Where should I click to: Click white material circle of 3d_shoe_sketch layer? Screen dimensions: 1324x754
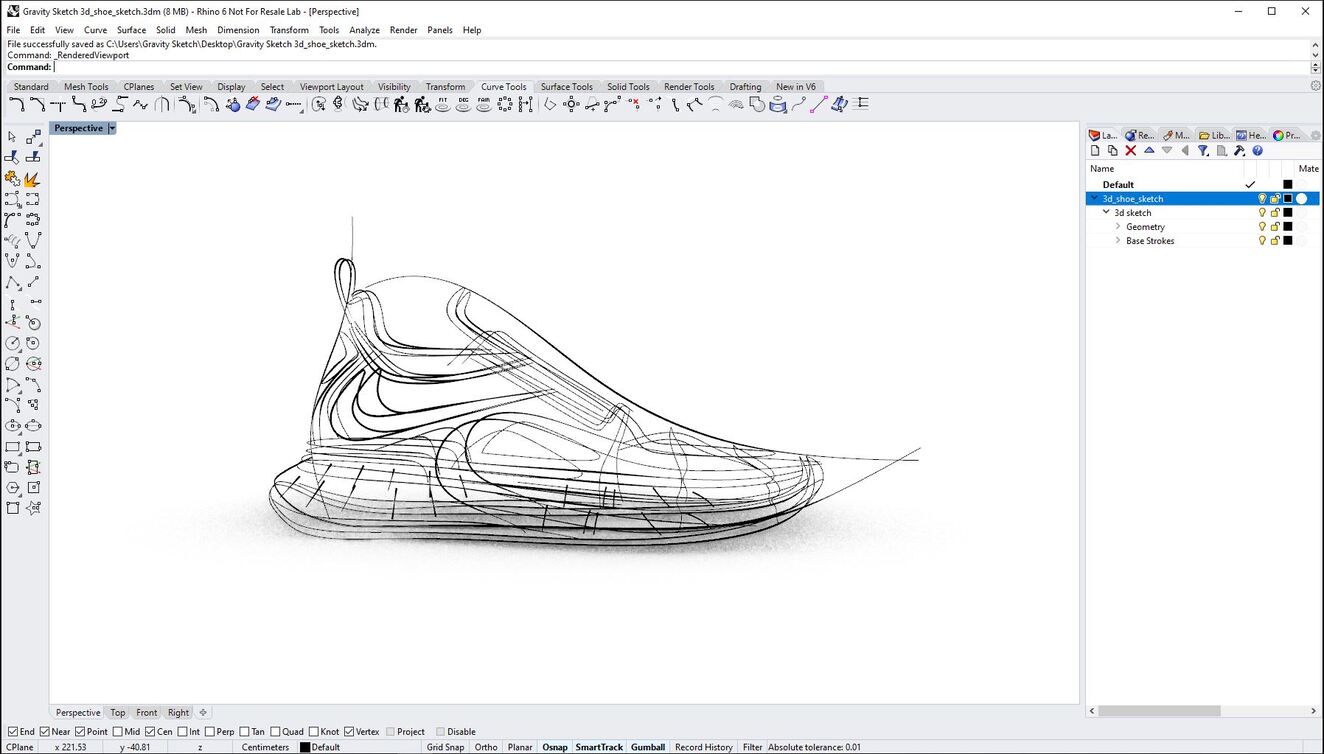coord(1302,199)
